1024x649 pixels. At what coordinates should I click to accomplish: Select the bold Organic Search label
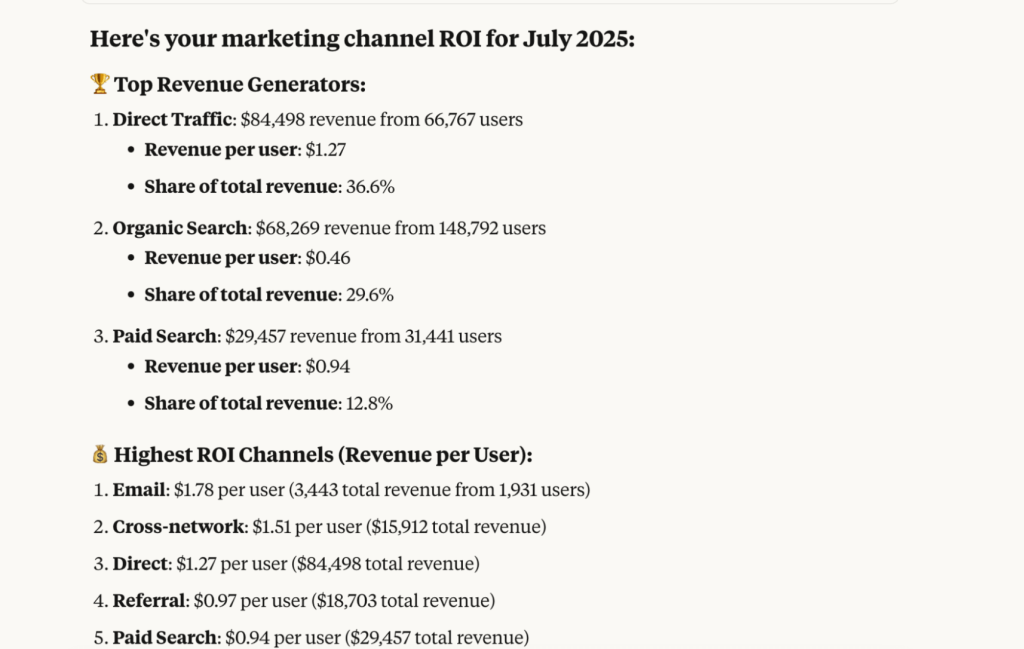[x=180, y=228]
